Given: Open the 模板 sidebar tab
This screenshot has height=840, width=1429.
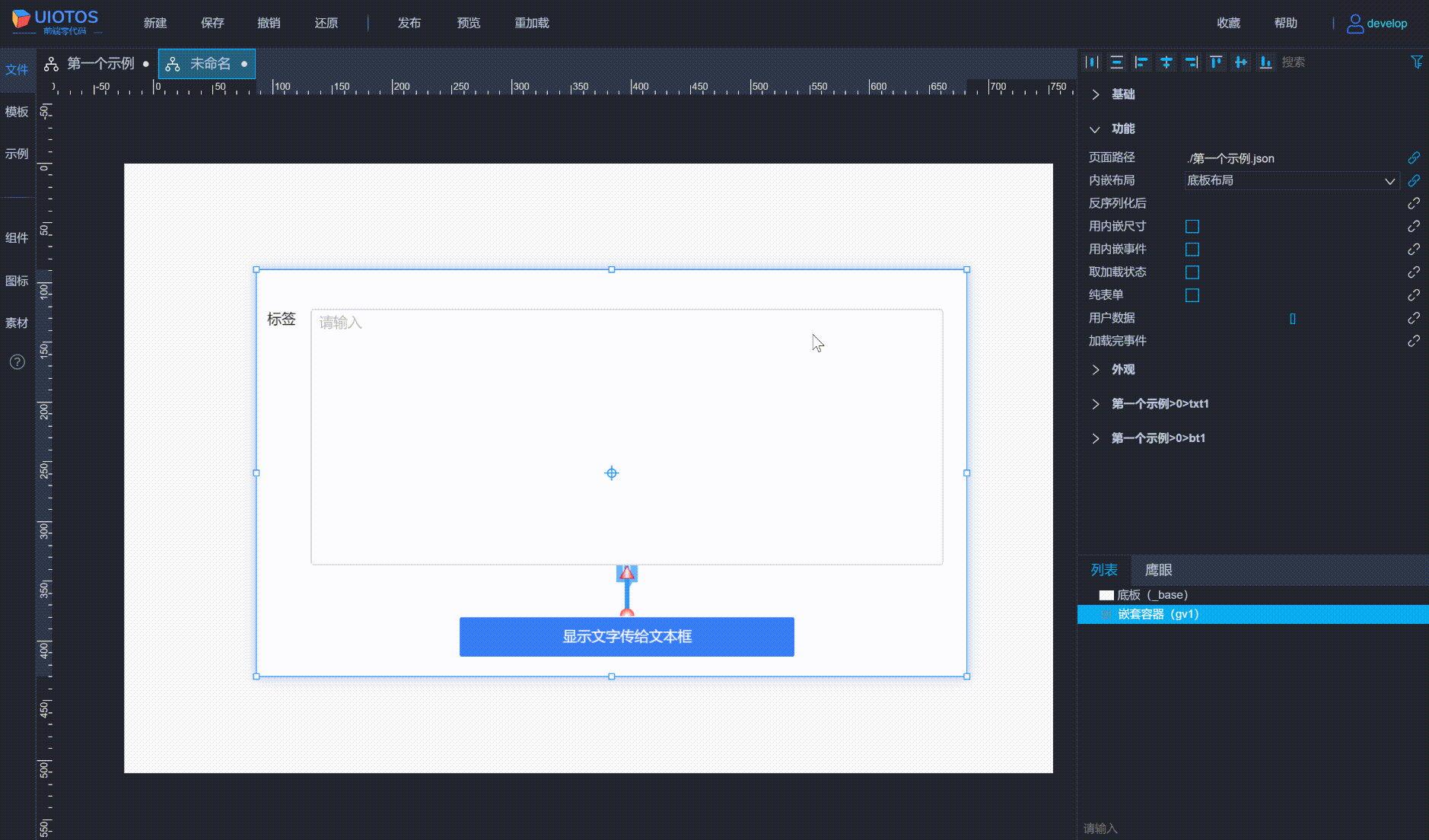Looking at the screenshot, I should pyautogui.click(x=17, y=112).
